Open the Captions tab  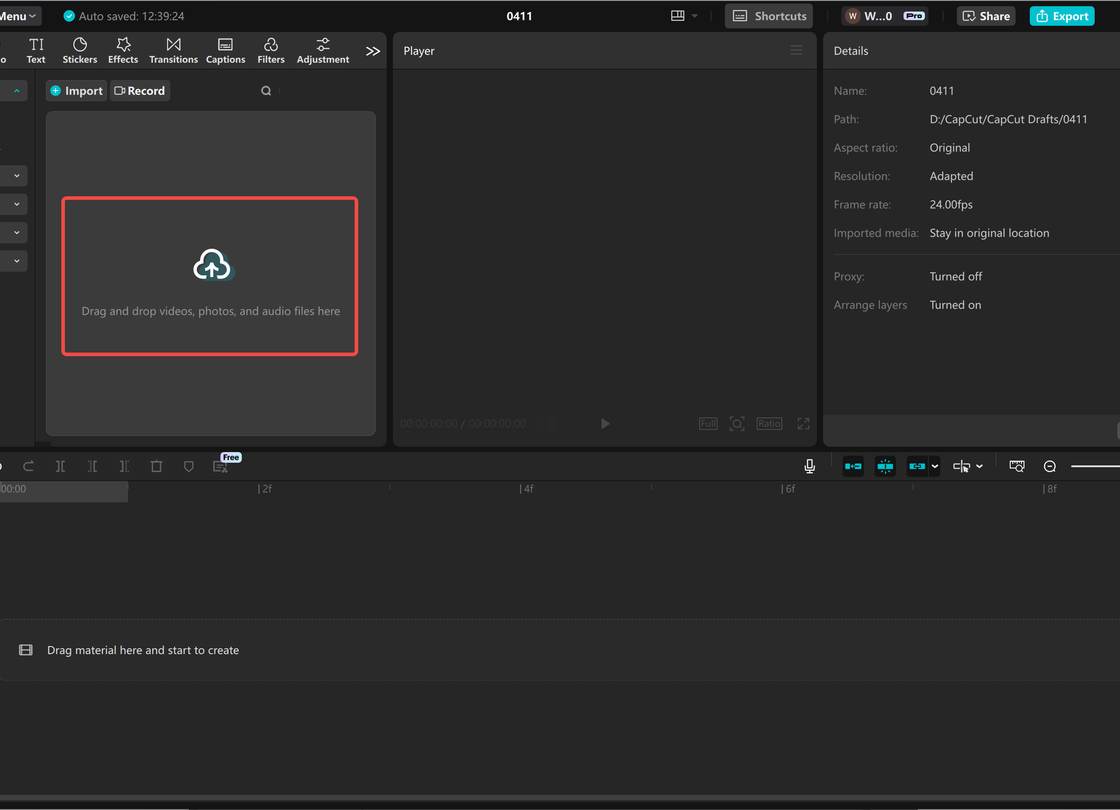(x=225, y=50)
